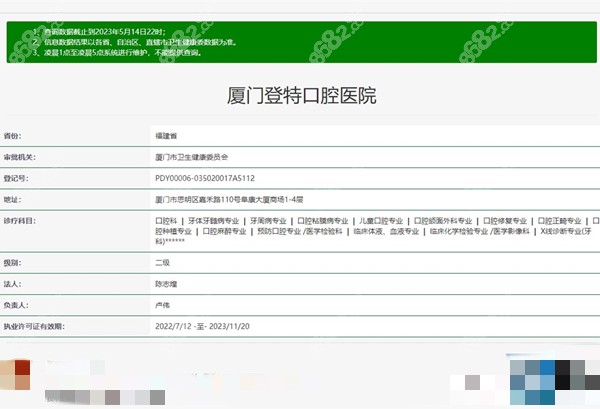Click notice line about 凌晨1点至凌晨5点 maintenance
600x409 pixels.
tap(117, 52)
